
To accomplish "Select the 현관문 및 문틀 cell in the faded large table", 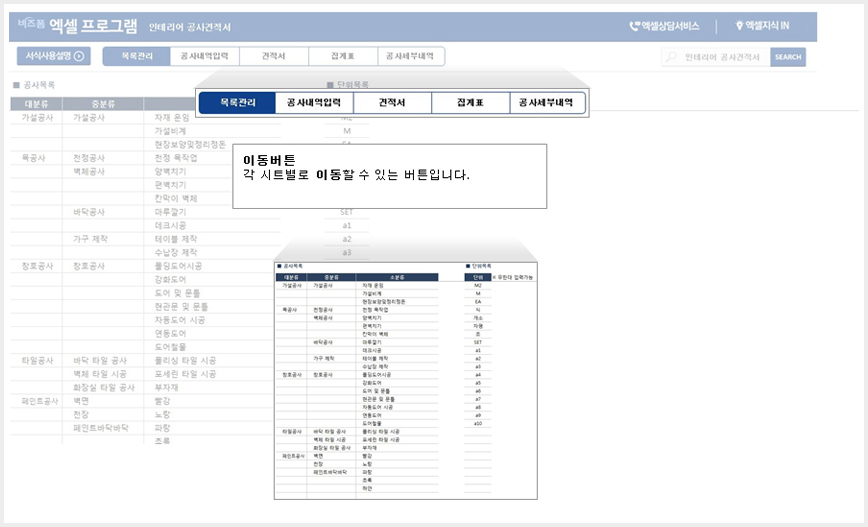I will 181,306.
